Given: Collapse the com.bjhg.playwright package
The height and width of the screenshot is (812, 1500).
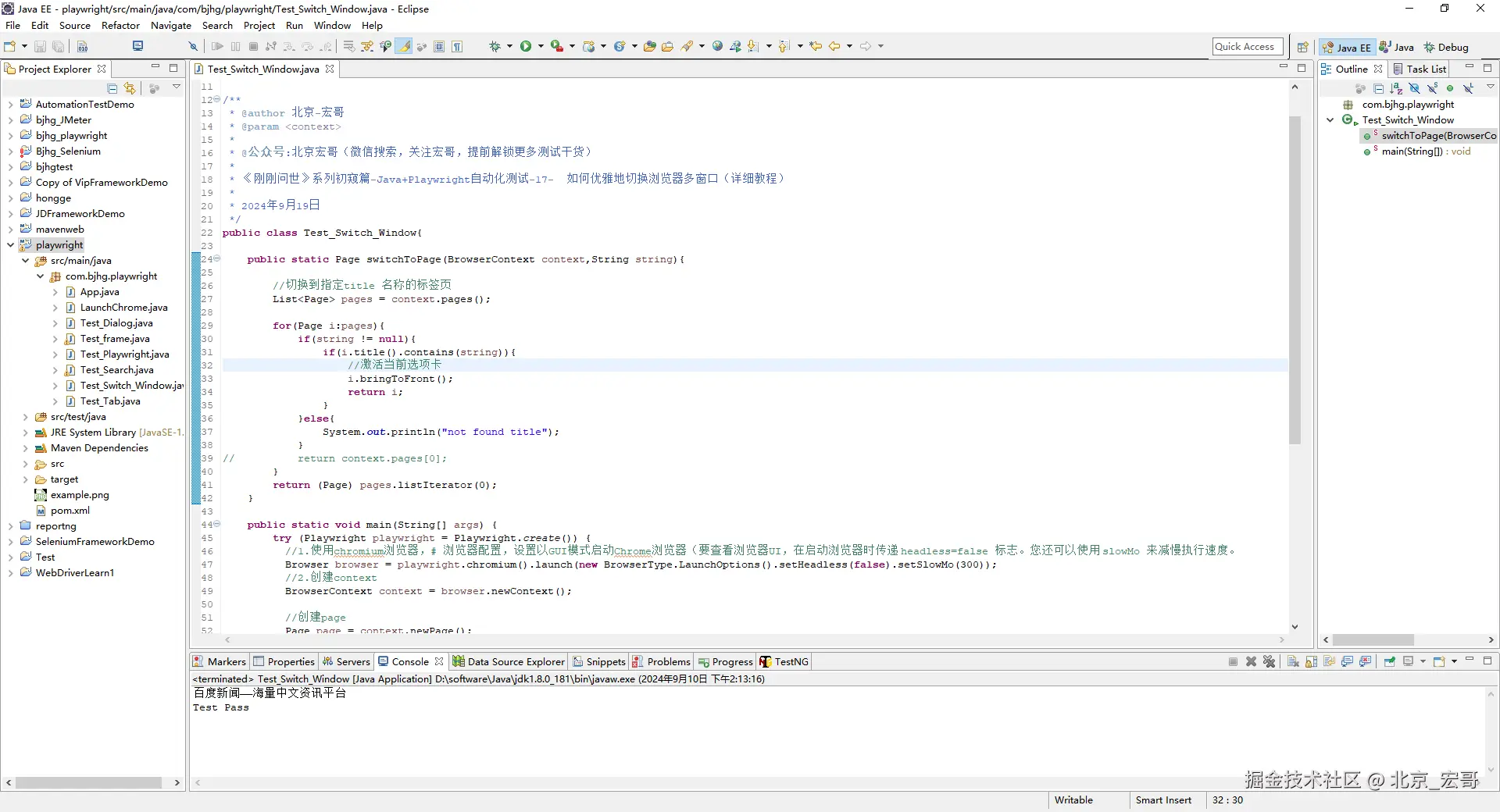Looking at the screenshot, I should 40,276.
